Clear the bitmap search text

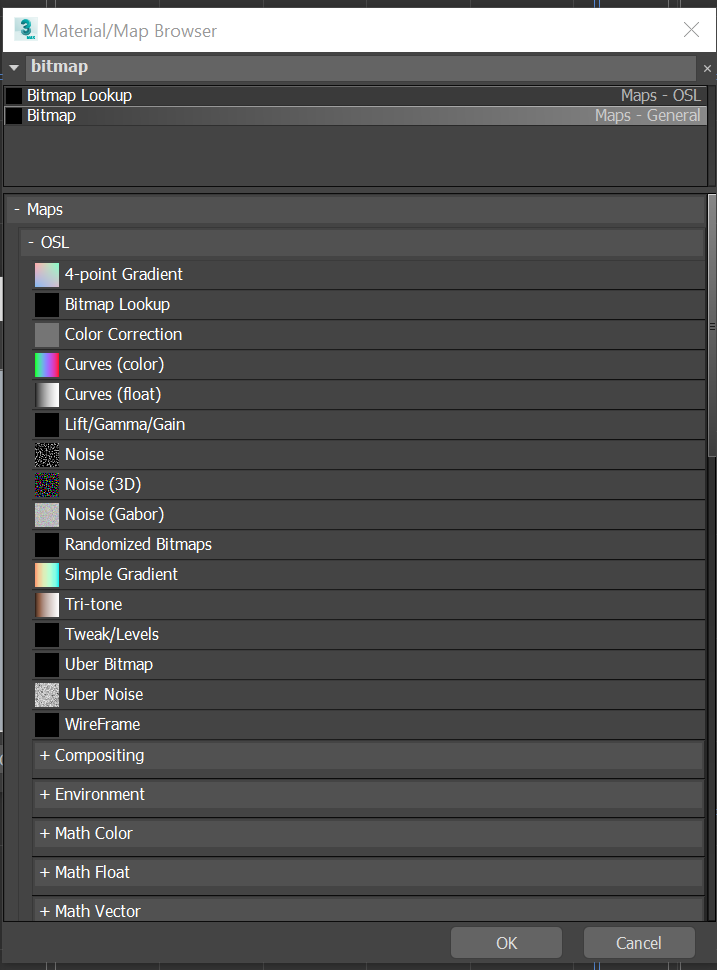[707, 68]
